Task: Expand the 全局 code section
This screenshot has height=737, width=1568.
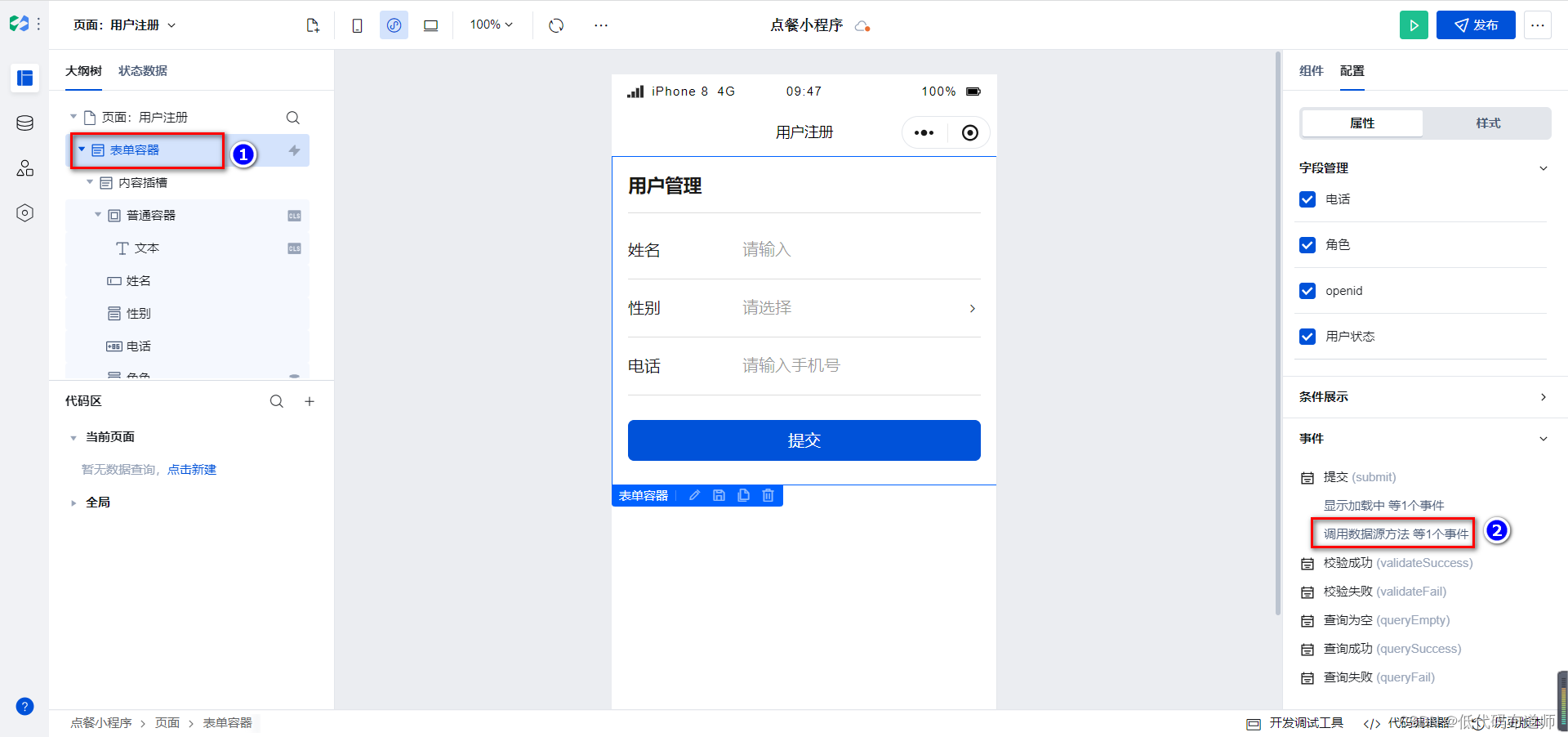Action: point(73,502)
